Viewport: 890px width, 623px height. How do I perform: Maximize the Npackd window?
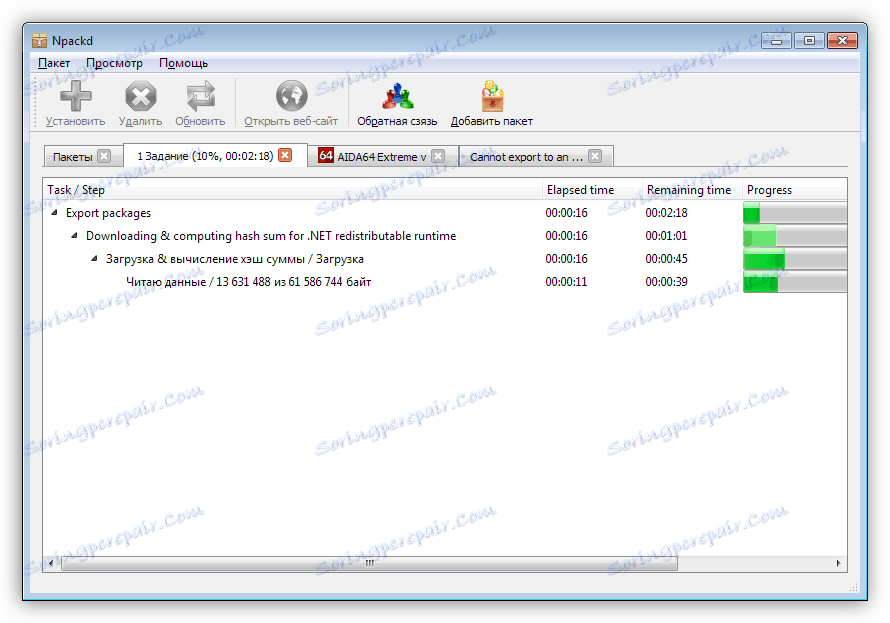809,41
